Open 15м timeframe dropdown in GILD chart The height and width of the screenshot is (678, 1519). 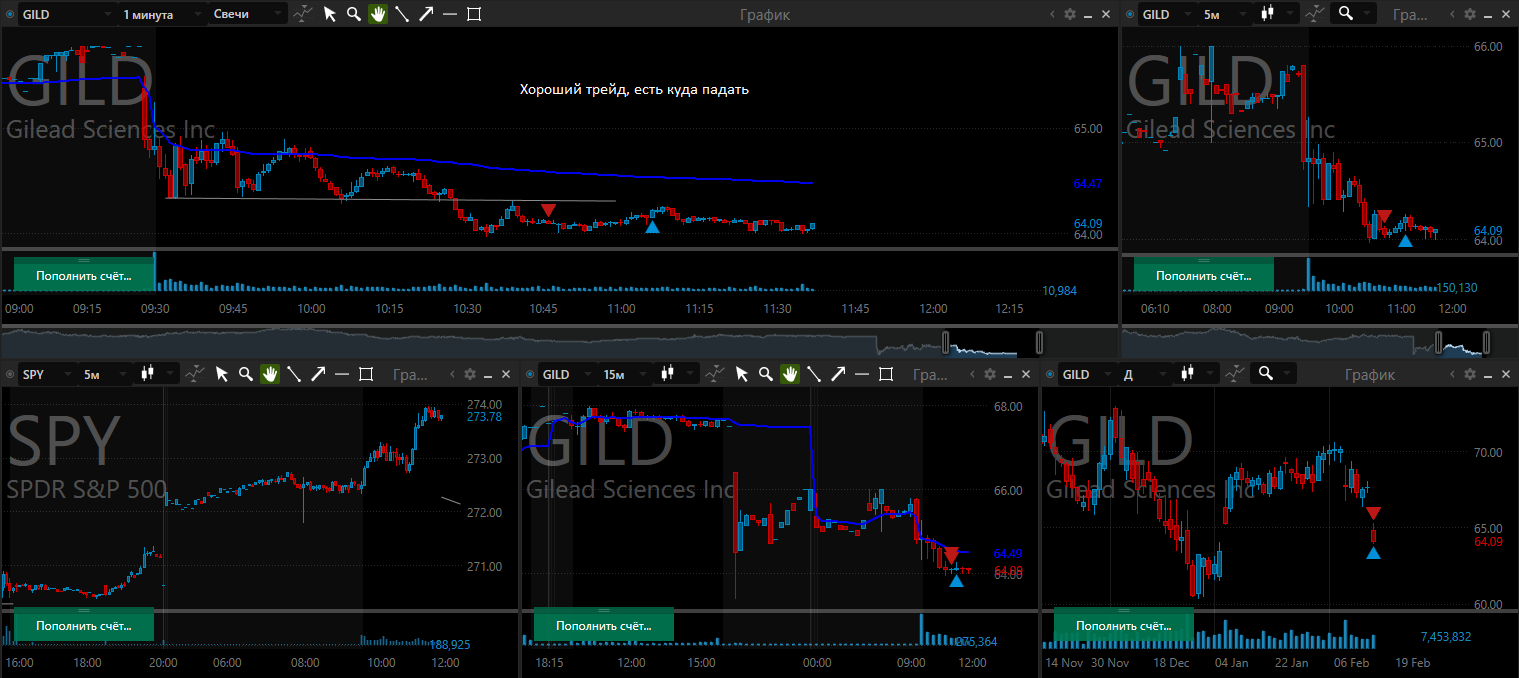click(x=623, y=374)
